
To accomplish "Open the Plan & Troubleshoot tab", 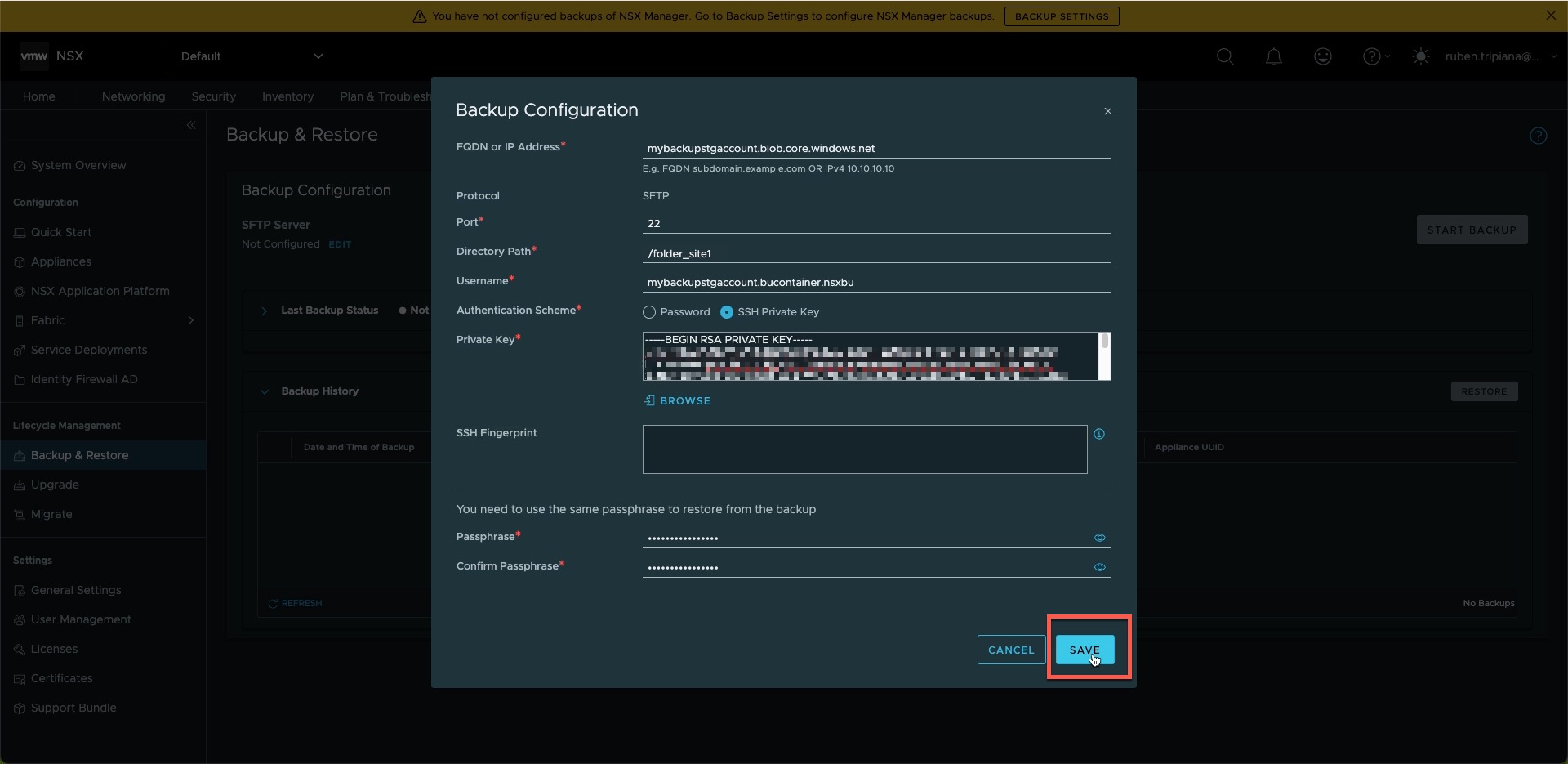I will pyautogui.click(x=385, y=96).
